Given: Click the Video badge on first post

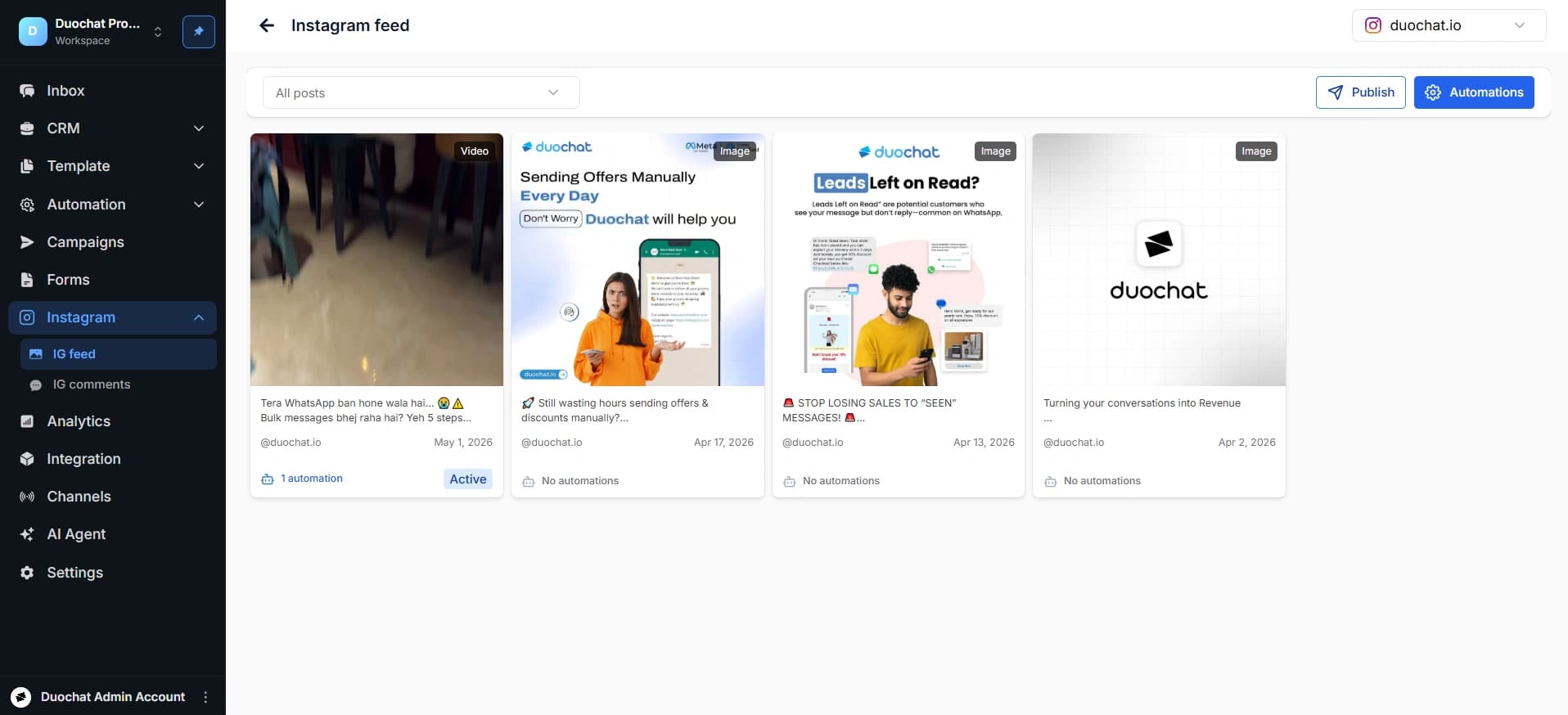Looking at the screenshot, I should (475, 151).
